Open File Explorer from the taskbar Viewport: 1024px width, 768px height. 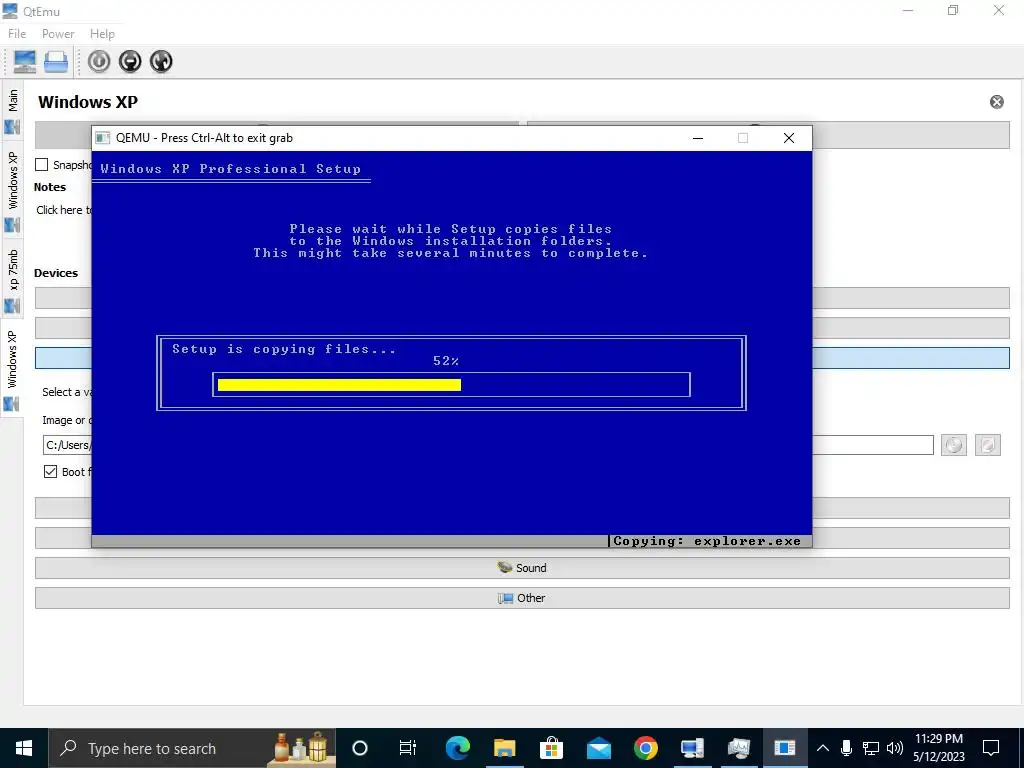(504, 748)
